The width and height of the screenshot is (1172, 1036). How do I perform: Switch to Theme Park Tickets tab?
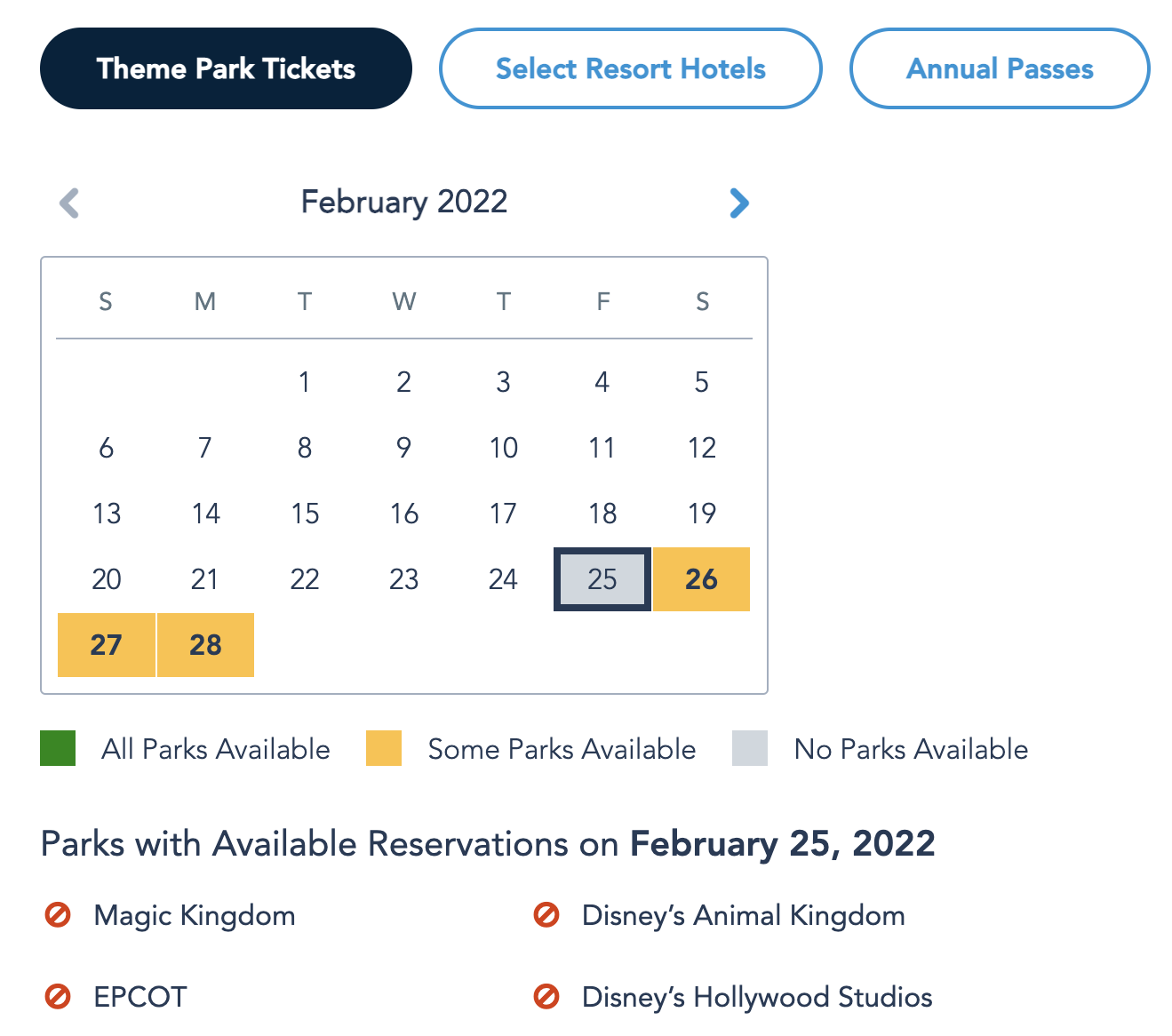[226, 68]
